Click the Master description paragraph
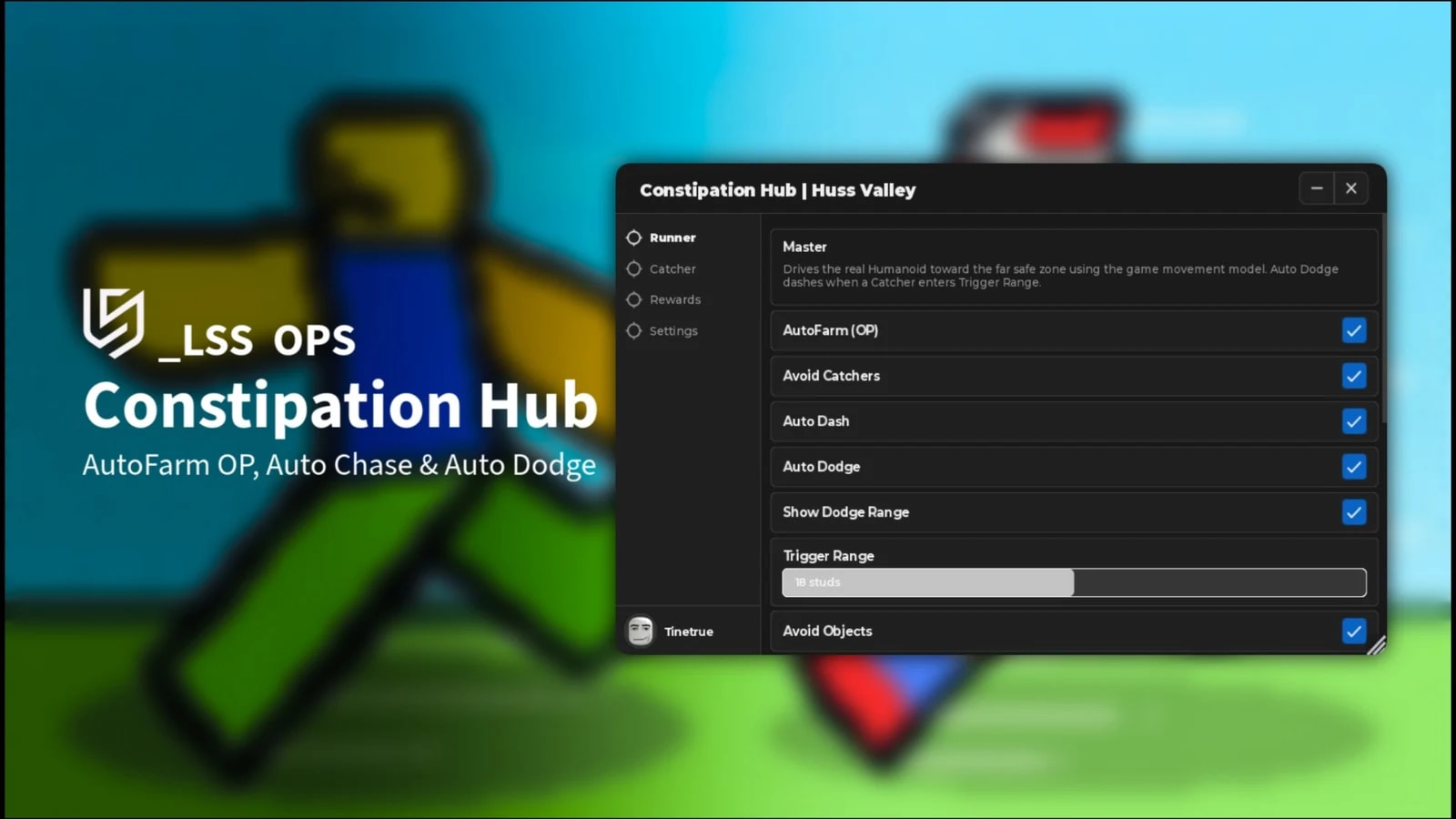The image size is (1456, 819). [1061, 276]
